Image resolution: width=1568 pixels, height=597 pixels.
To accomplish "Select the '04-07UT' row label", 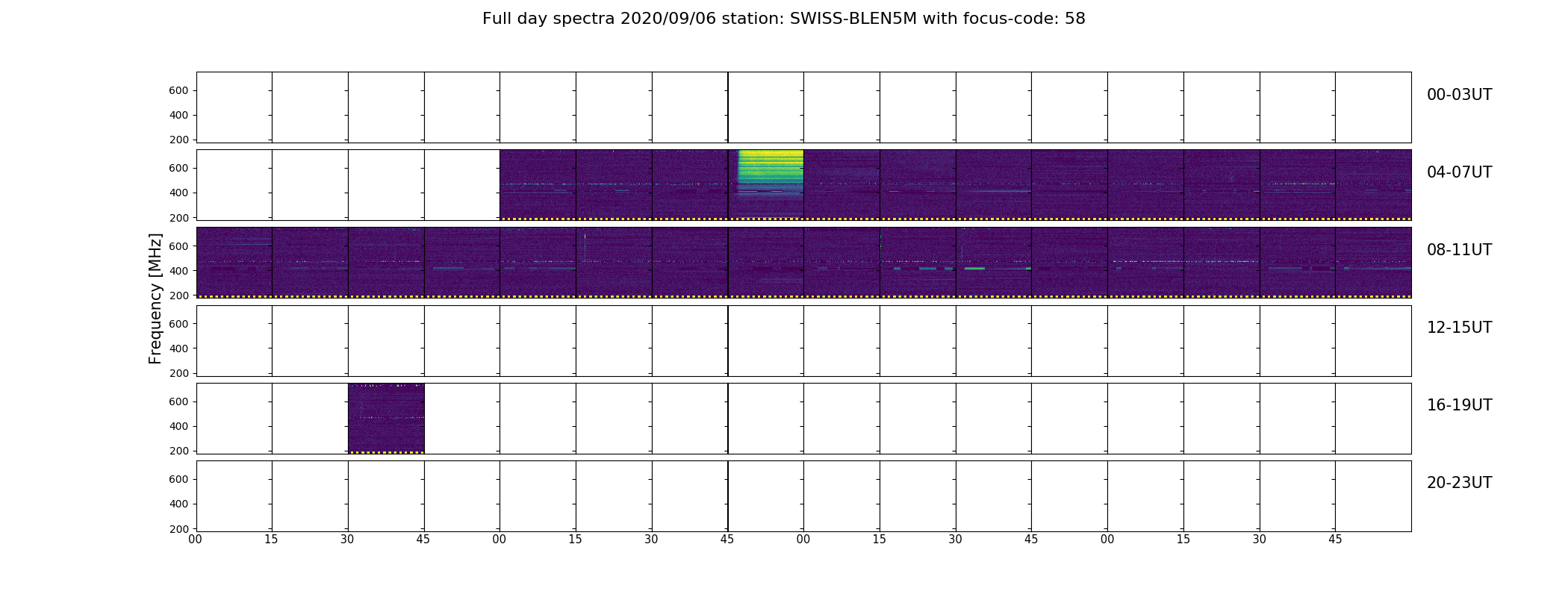I will [1459, 172].
